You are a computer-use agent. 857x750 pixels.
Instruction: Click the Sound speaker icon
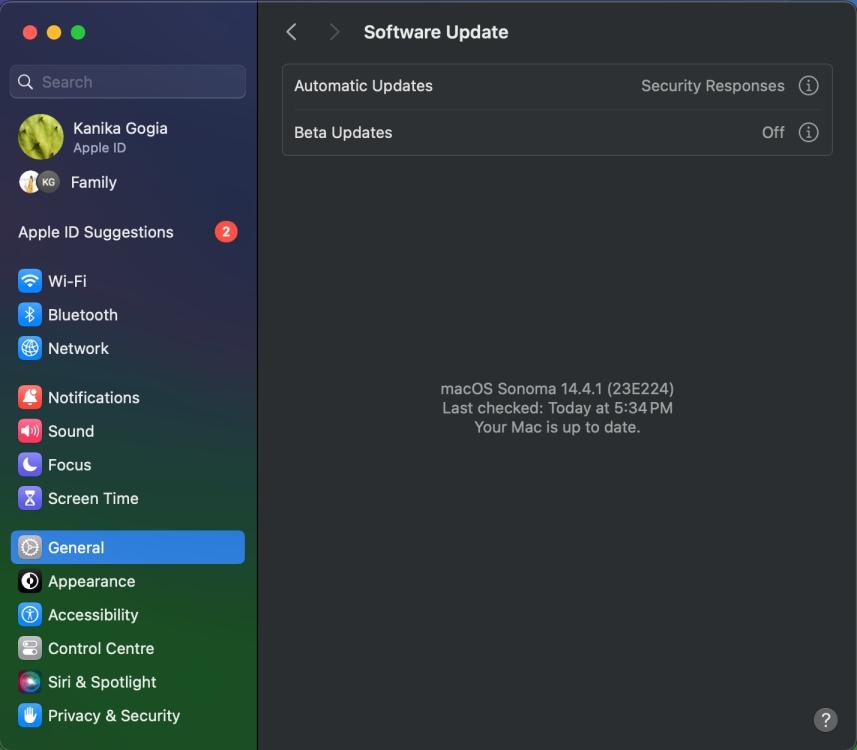click(x=30, y=431)
